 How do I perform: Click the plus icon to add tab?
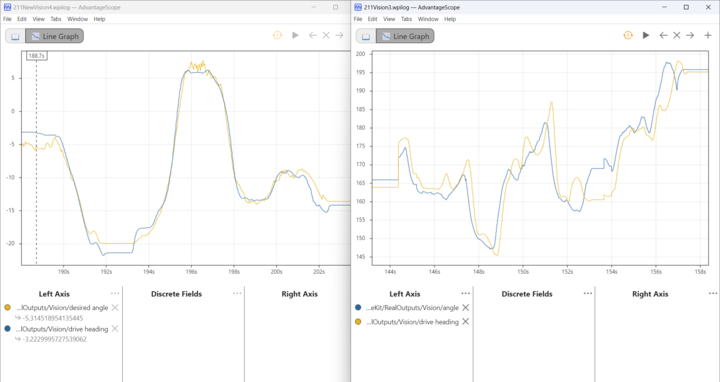708,35
